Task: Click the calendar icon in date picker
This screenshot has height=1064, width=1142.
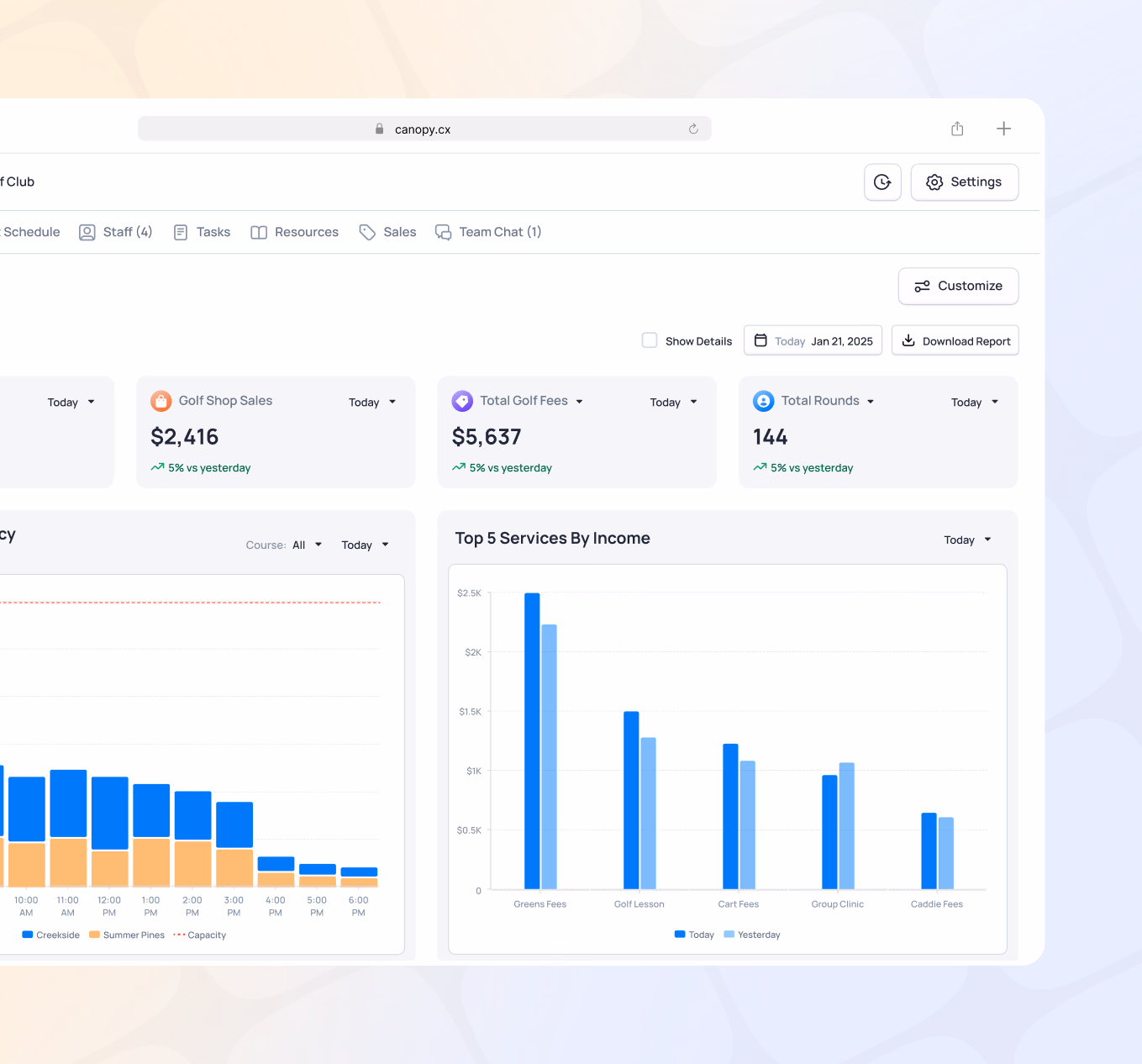Action: (760, 340)
